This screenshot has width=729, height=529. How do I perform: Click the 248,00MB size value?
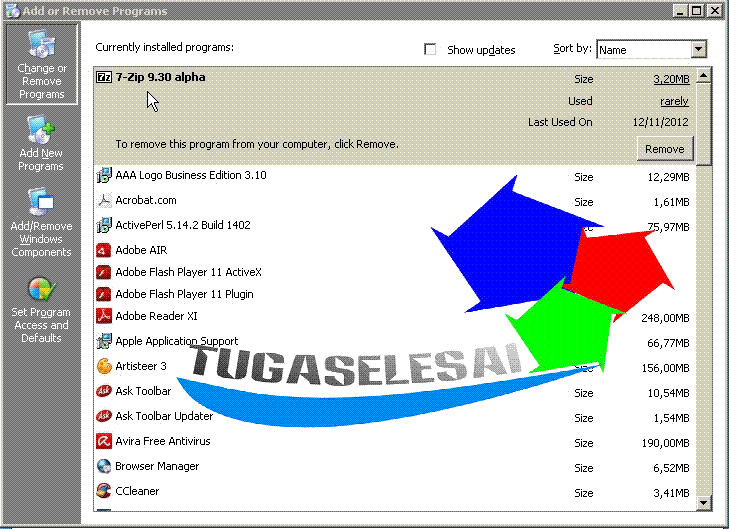pyautogui.click(x=665, y=318)
